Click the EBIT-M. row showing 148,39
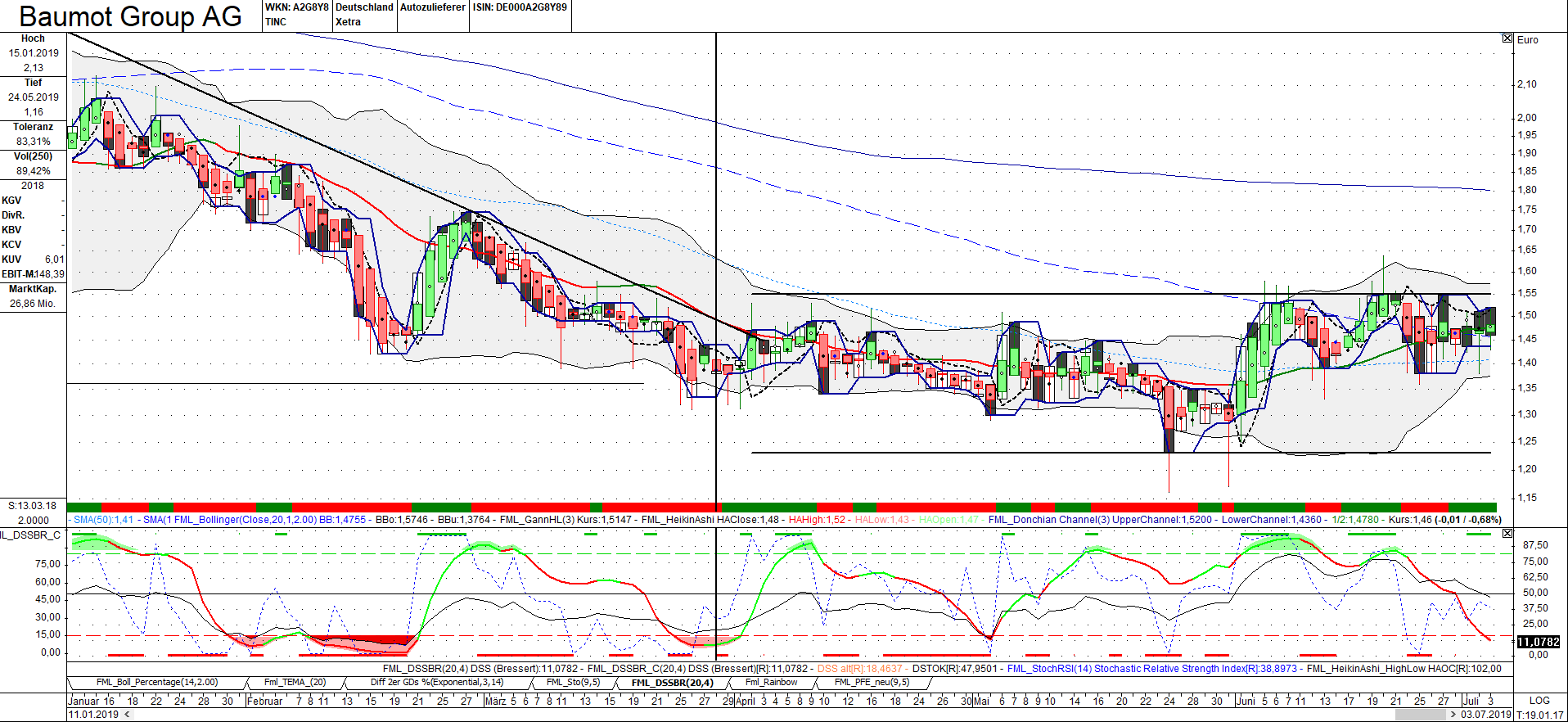The image size is (1568, 722). (33, 274)
